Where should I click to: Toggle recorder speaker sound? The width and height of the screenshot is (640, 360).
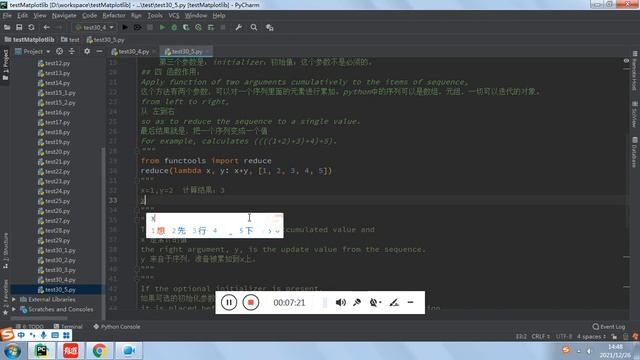(x=341, y=302)
